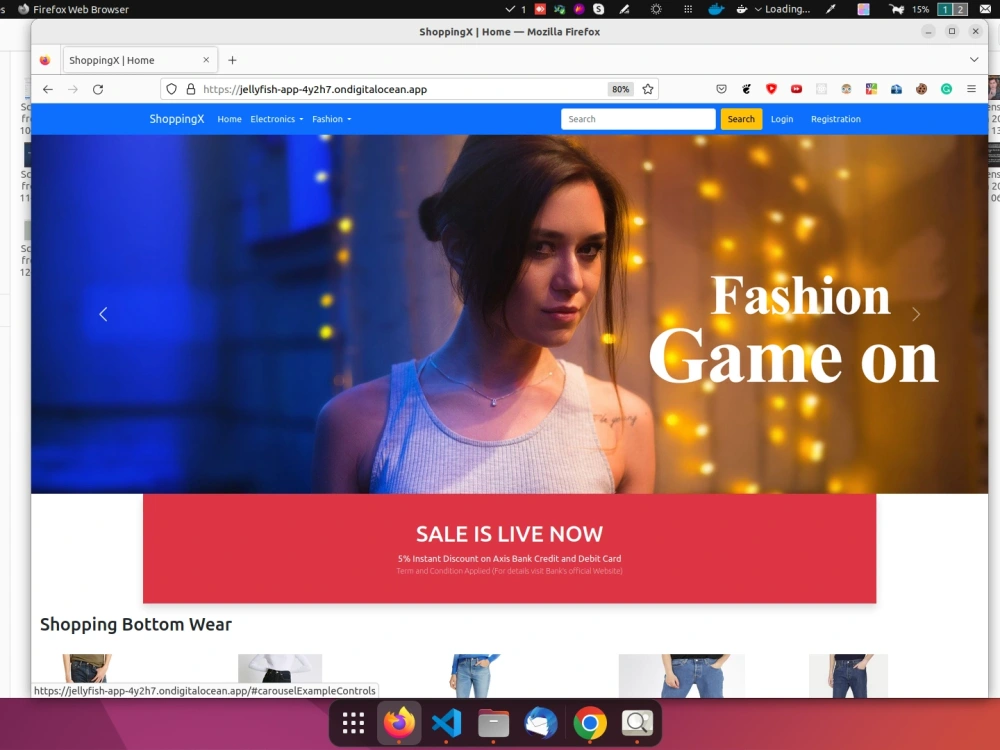Open the list all tabs chevron
Viewport: 1000px width, 750px height.
coord(974,59)
